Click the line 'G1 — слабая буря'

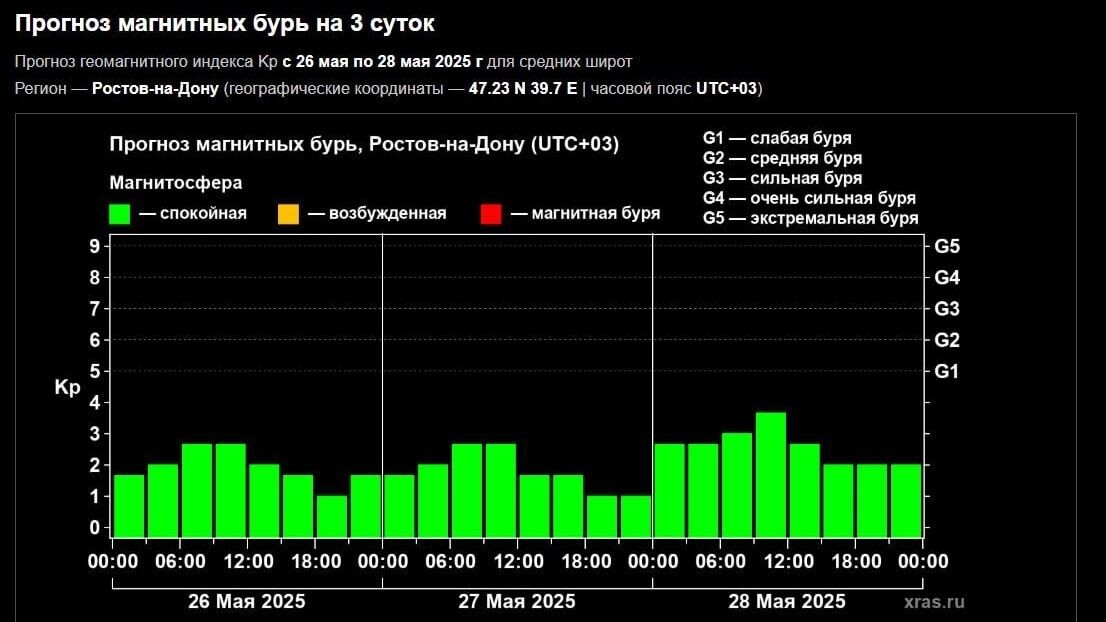pyautogui.click(x=777, y=138)
